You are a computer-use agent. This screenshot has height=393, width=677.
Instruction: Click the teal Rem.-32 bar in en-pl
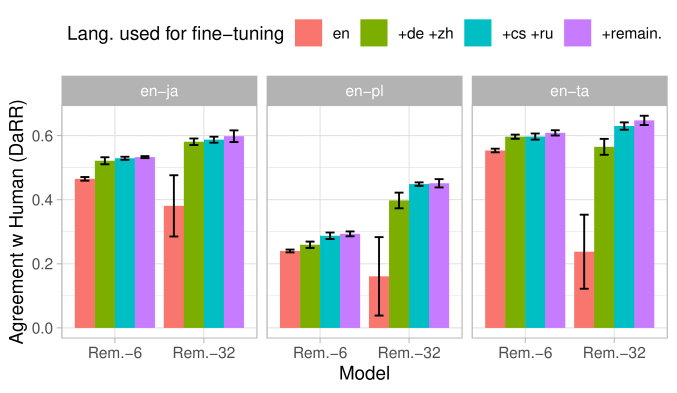419,256
